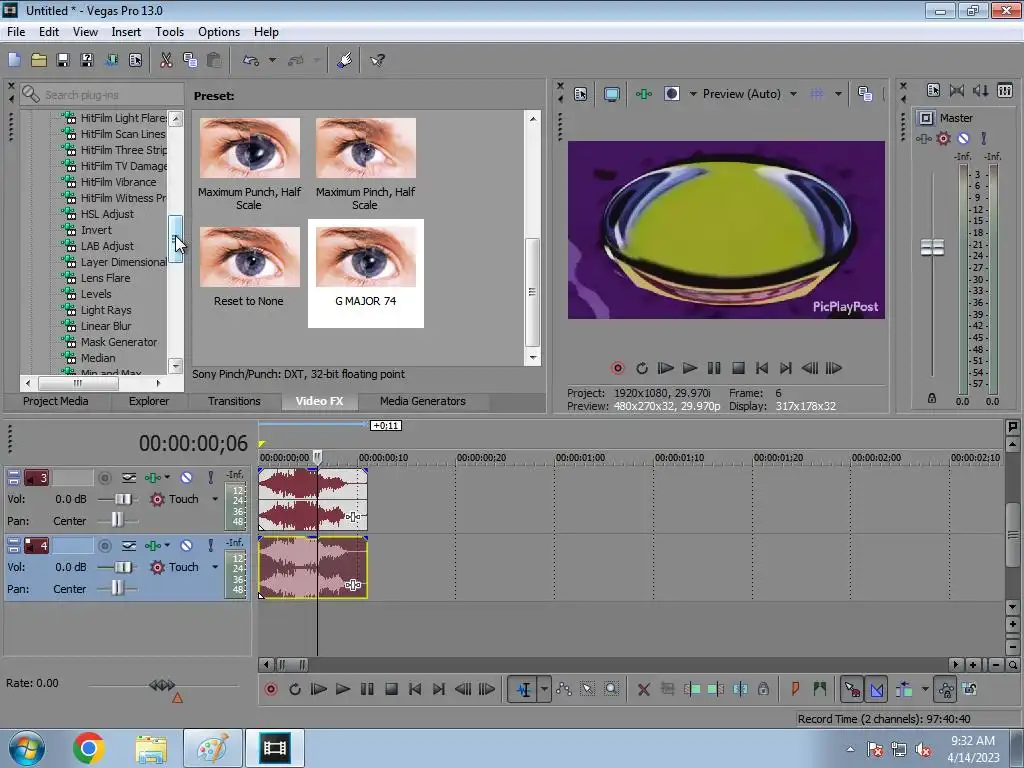1024x768 pixels.
Task: Select the Envelope Edit tool
Action: [564, 689]
